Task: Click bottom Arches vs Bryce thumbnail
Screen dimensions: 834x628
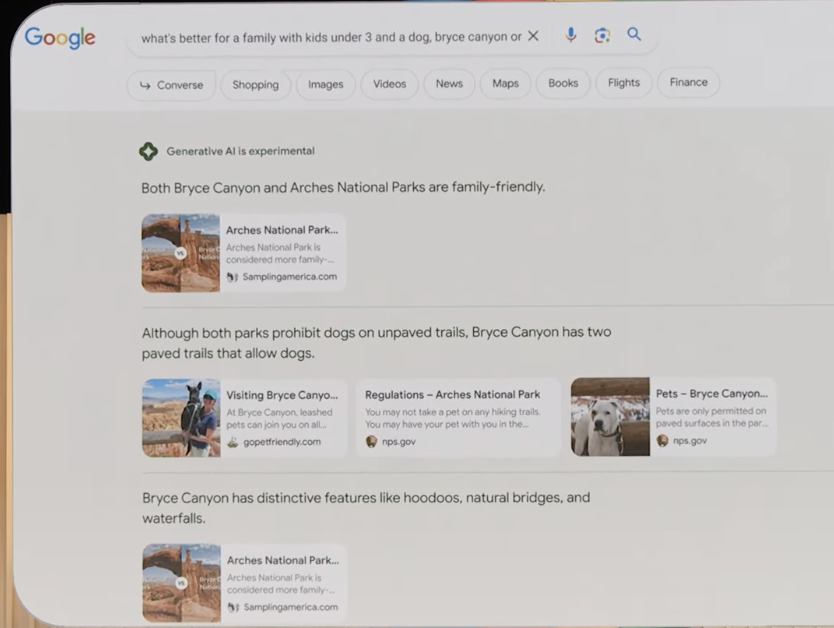Action: click(182, 583)
